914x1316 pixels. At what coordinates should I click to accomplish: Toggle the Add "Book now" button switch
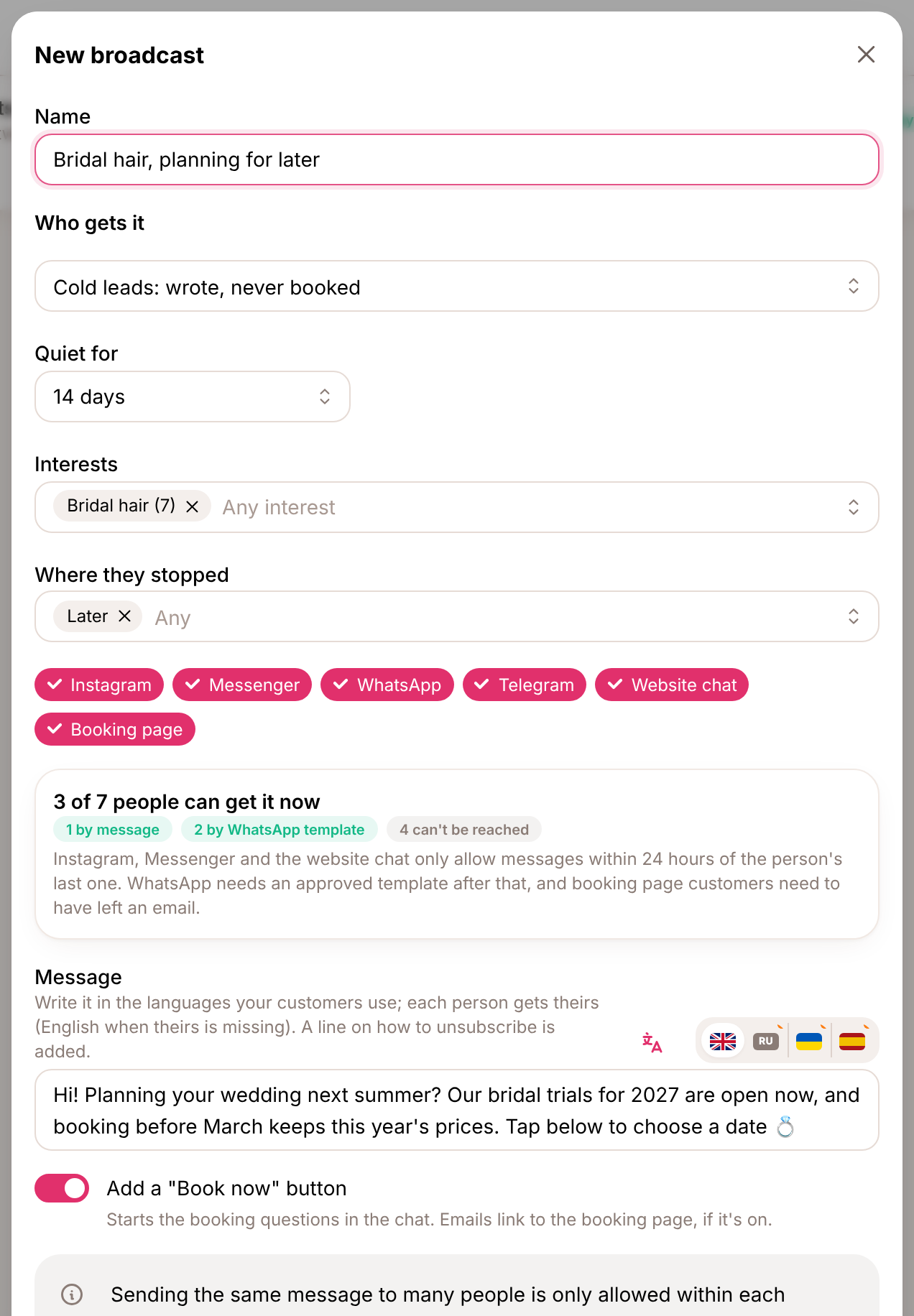[x=62, y=1188]
